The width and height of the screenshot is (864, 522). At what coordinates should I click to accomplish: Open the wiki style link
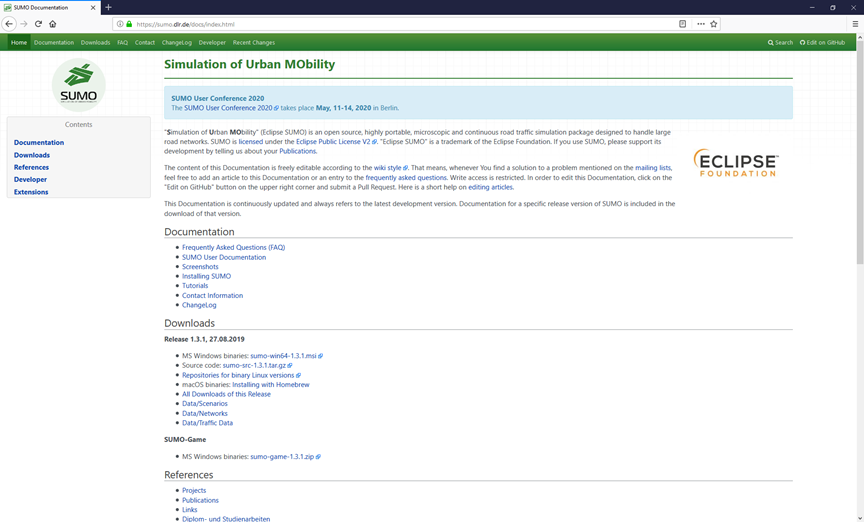click(x=391, y=168)
